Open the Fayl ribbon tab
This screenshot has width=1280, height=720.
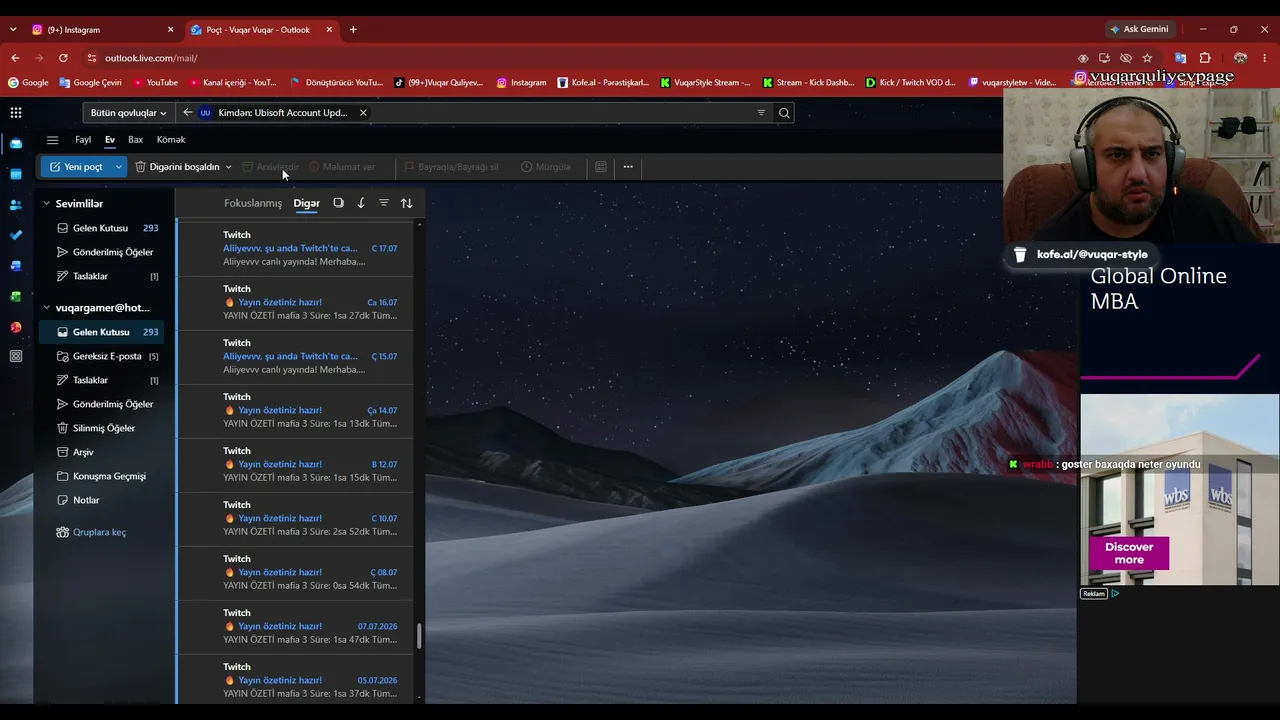83,140
